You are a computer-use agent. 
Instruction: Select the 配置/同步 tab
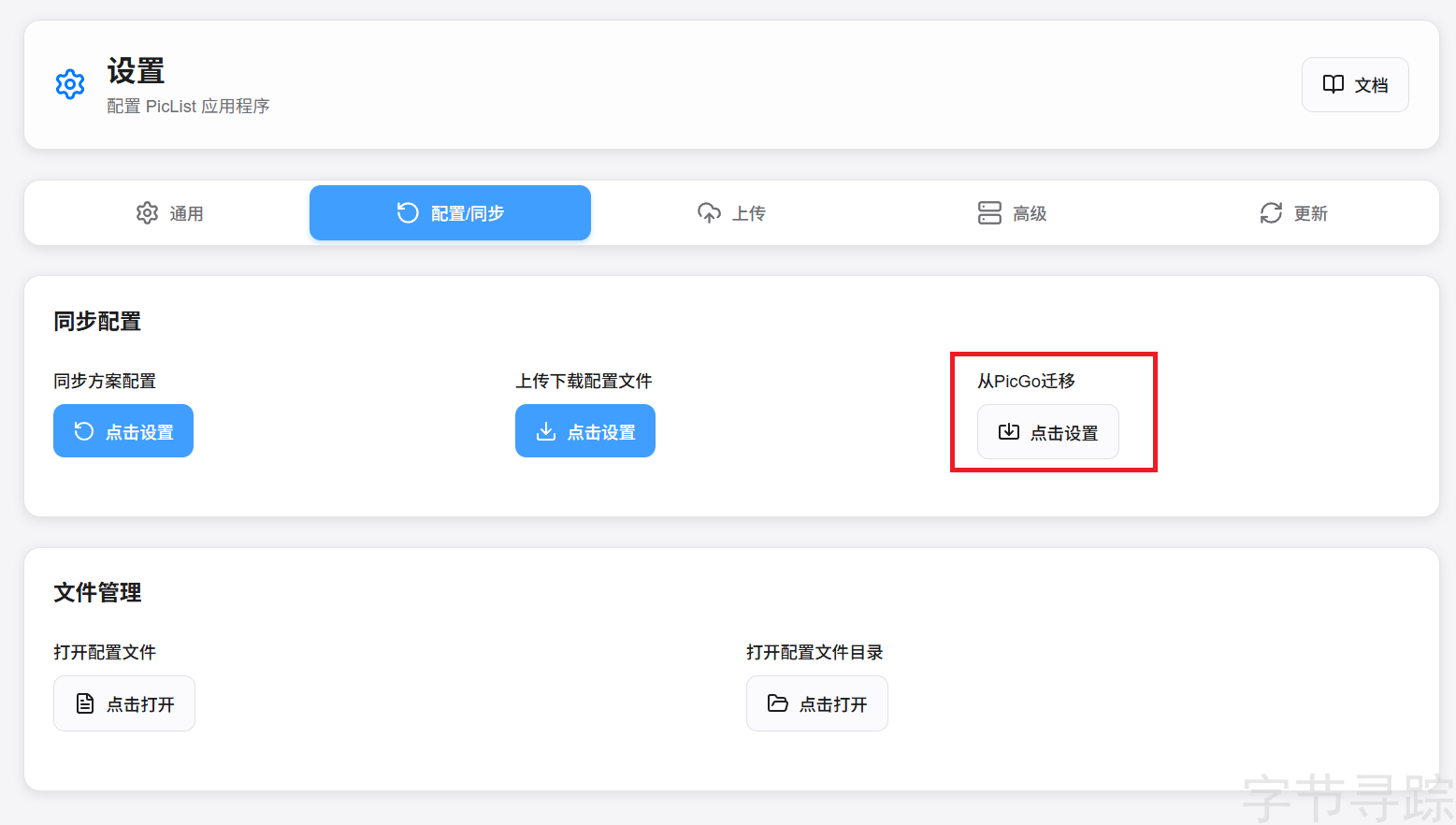point(450,213)
